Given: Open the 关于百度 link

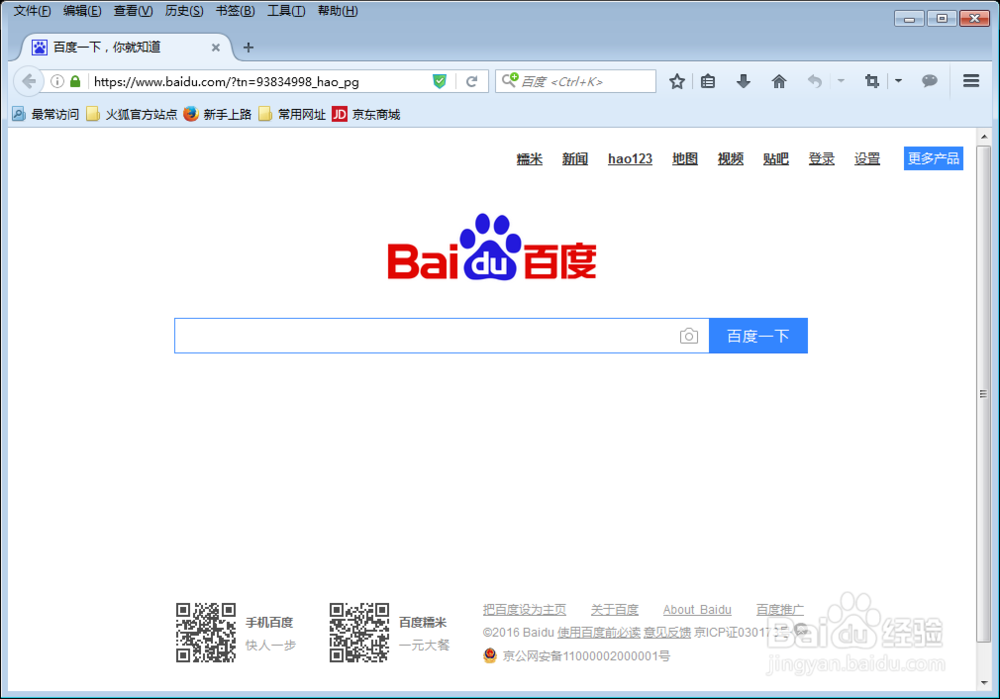Looking at the screenshot, I should tap(614, 610).
